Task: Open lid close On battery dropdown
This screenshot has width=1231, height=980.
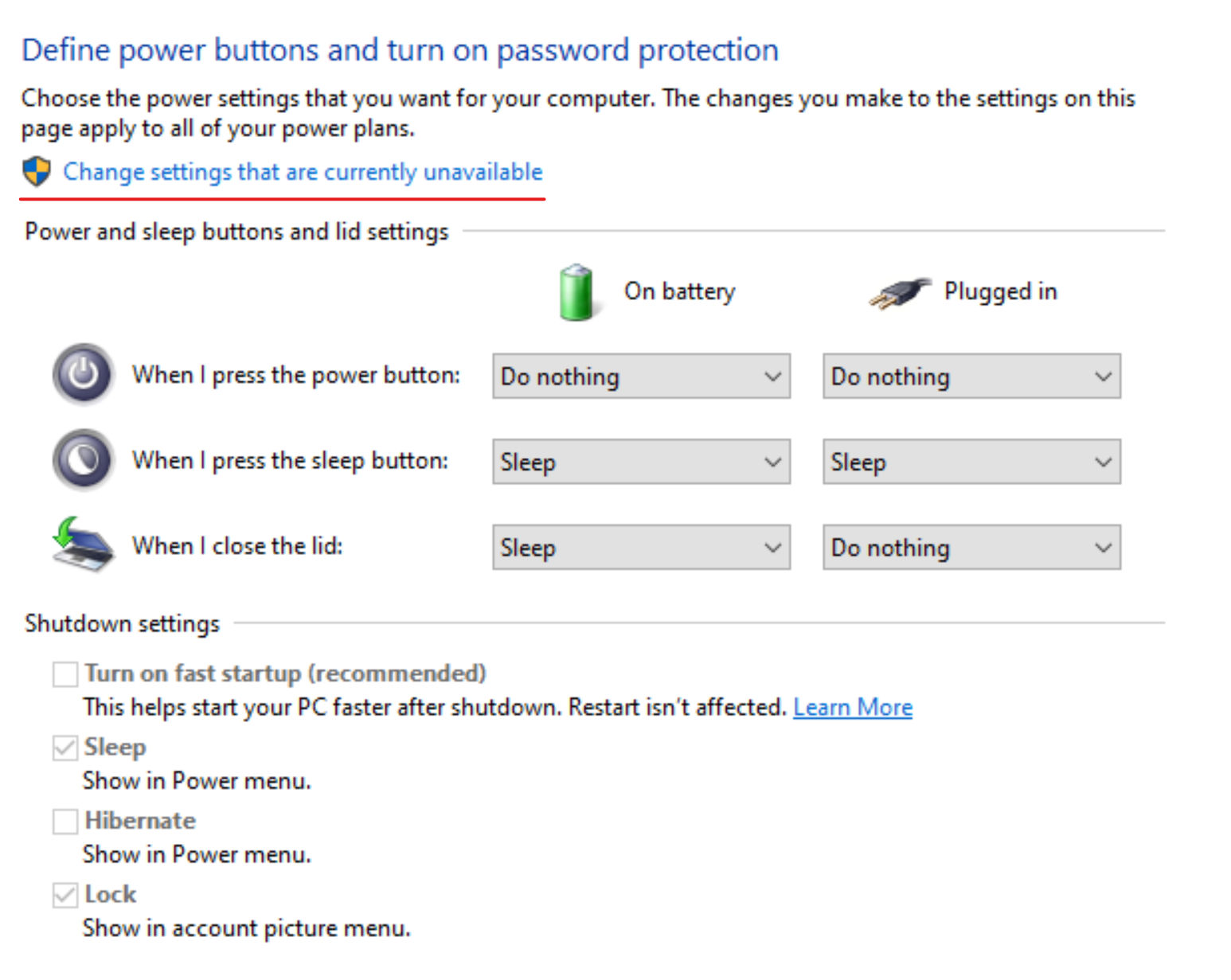Action: pos(641,548)
